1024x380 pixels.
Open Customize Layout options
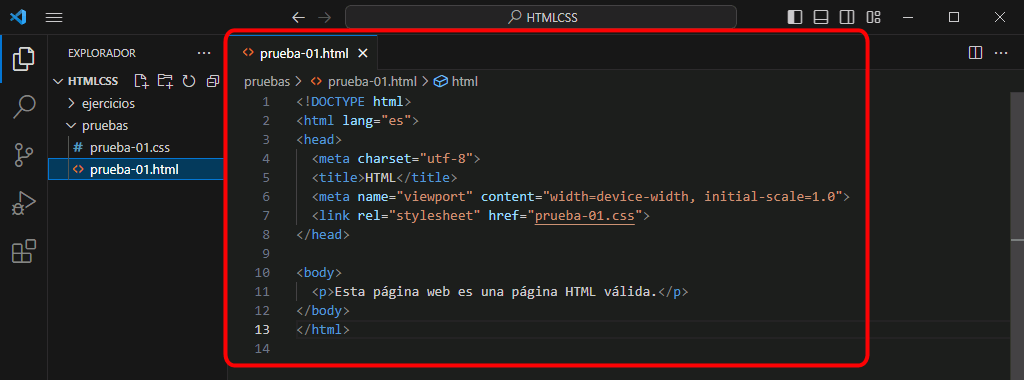(x=873, y=18)
